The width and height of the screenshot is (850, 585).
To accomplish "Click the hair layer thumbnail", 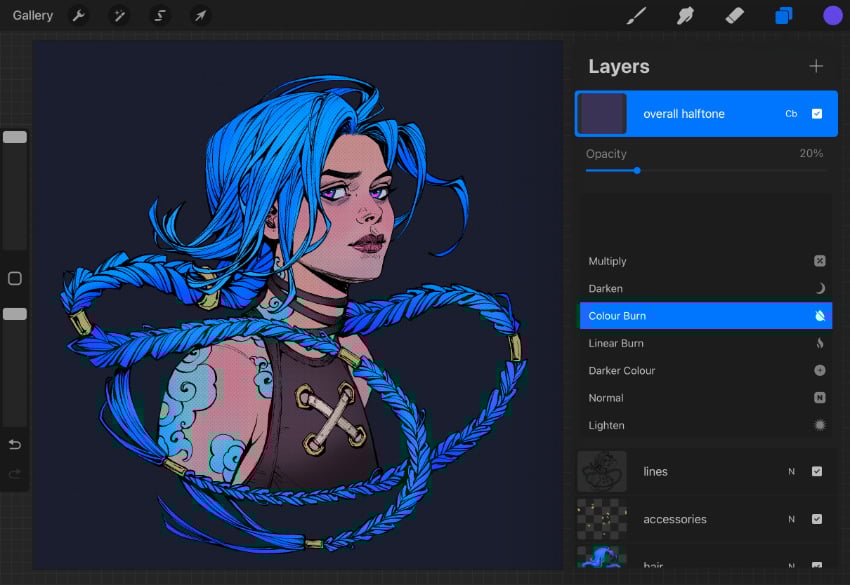I will click(602, 557).
